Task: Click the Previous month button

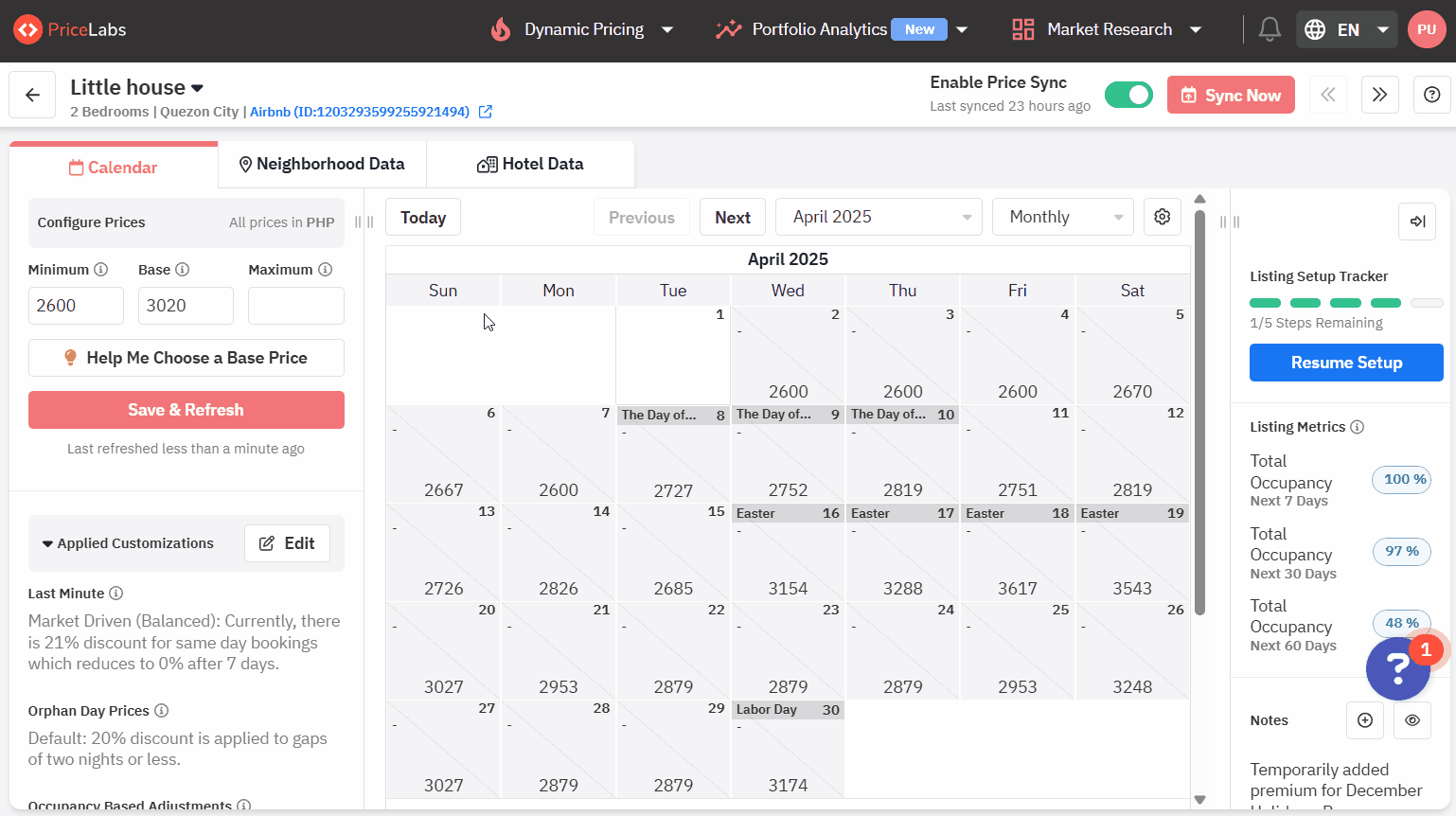Action: point(642,217)
